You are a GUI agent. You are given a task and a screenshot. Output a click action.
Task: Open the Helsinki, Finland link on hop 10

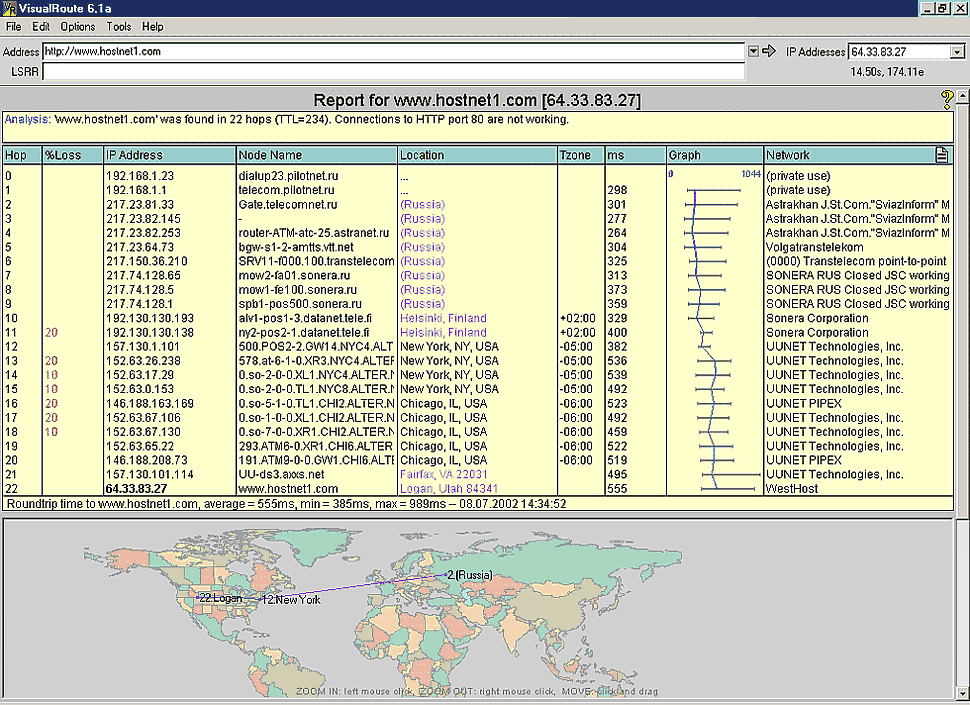click(444, 318)
